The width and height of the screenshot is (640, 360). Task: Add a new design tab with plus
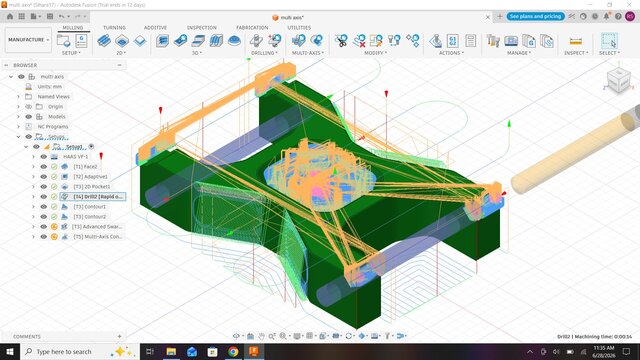[x=499, y=16]
